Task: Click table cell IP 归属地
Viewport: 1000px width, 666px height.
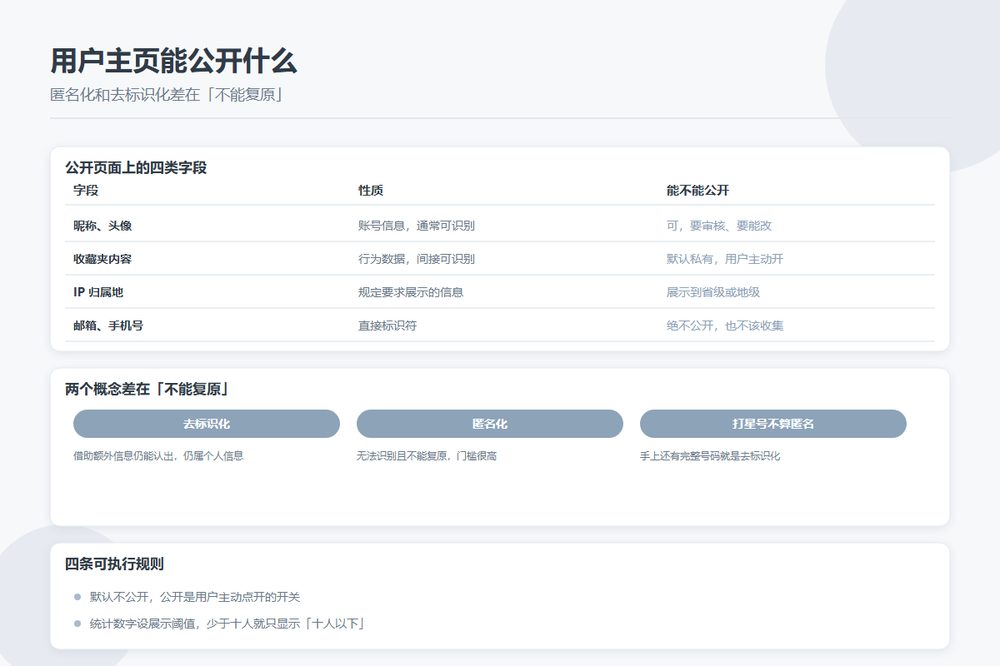Action: tap(98, 292)
